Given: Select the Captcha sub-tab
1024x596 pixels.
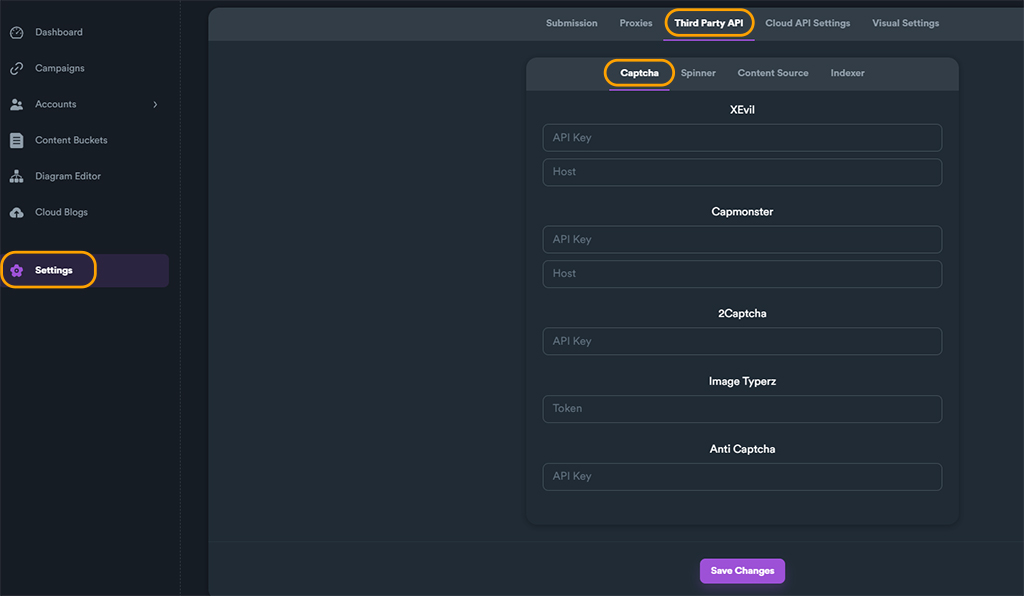Looking at the screenshot, I should point(639,72).
